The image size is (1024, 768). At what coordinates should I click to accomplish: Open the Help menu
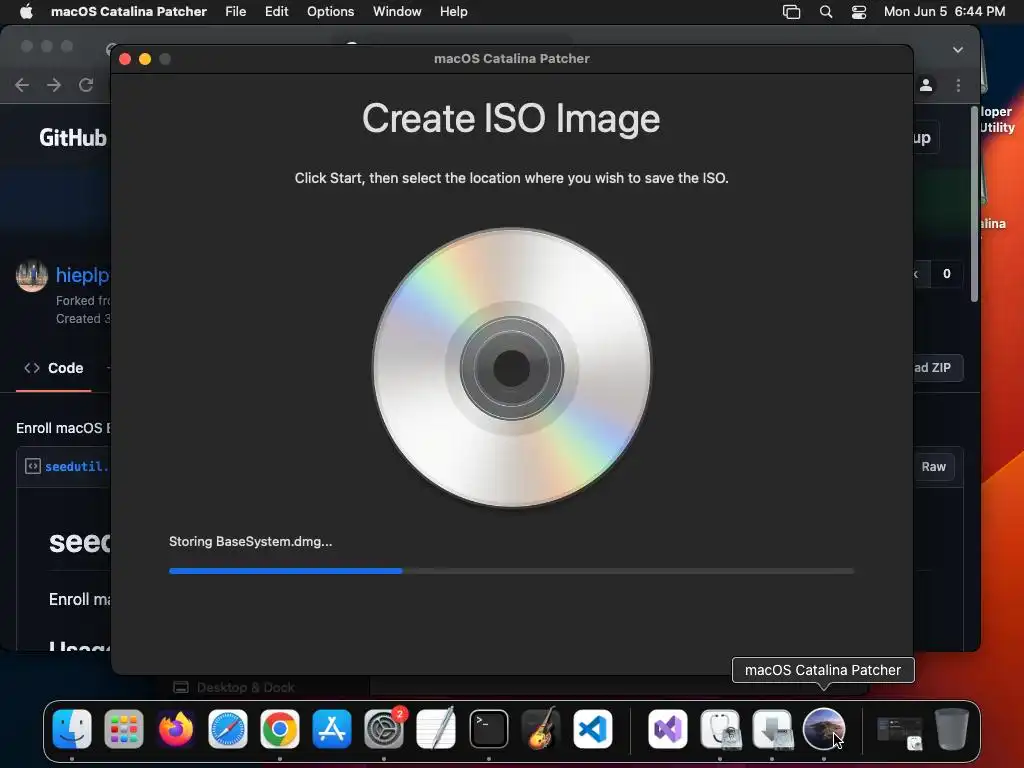click(453, 11)
